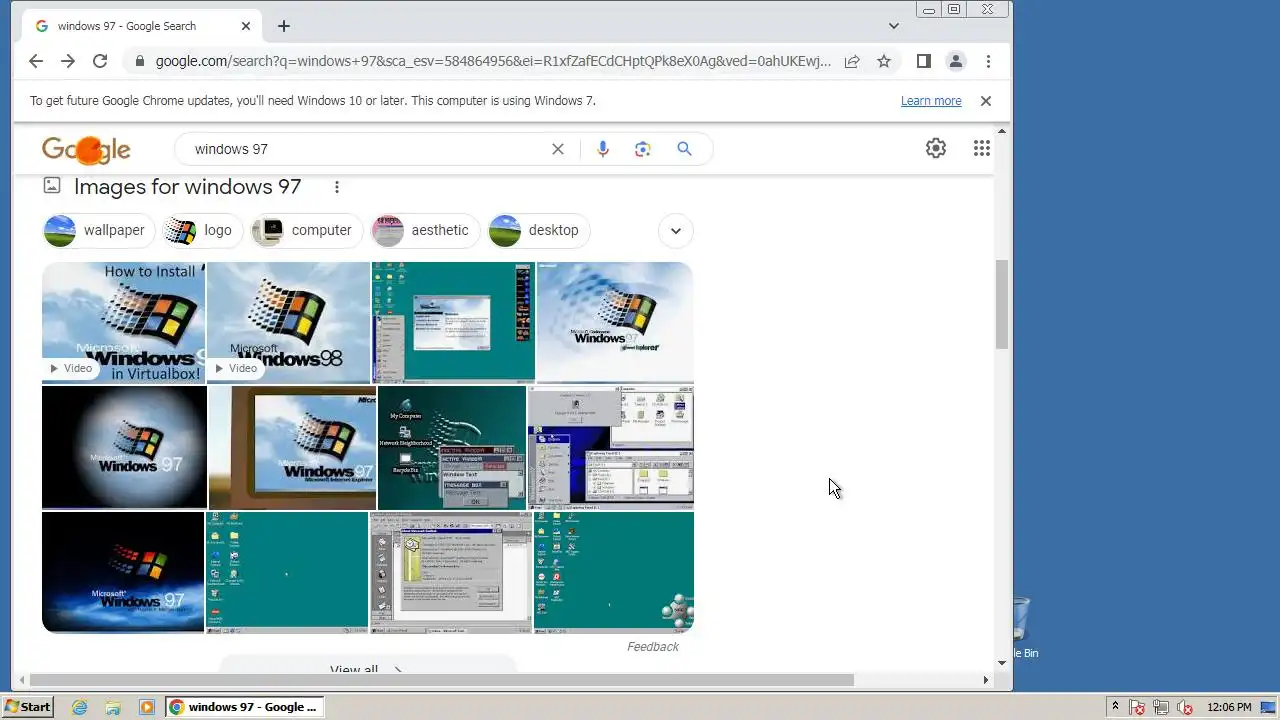Submit search with magnifier icon

point(684,149)
